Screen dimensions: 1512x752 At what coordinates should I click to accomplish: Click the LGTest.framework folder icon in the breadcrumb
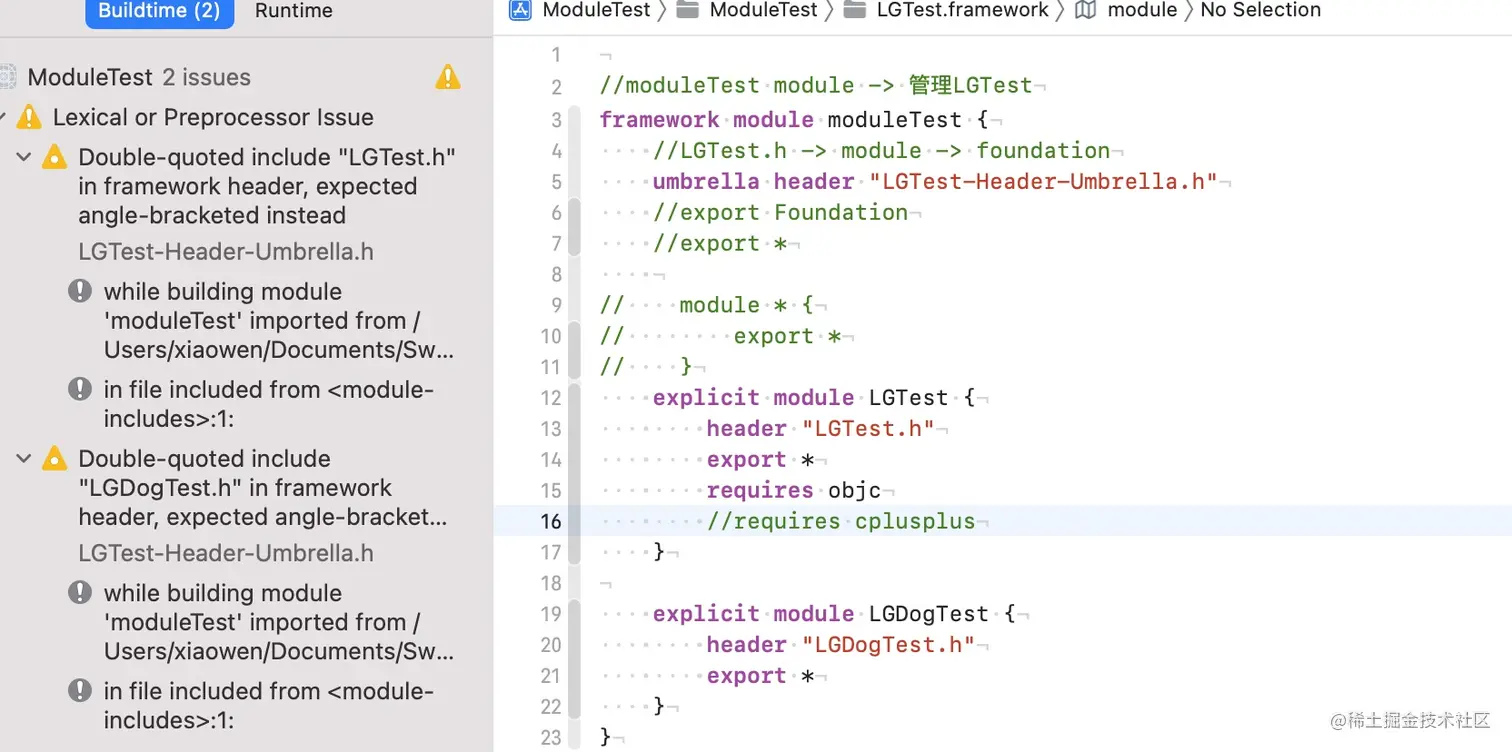click(858, 11)
